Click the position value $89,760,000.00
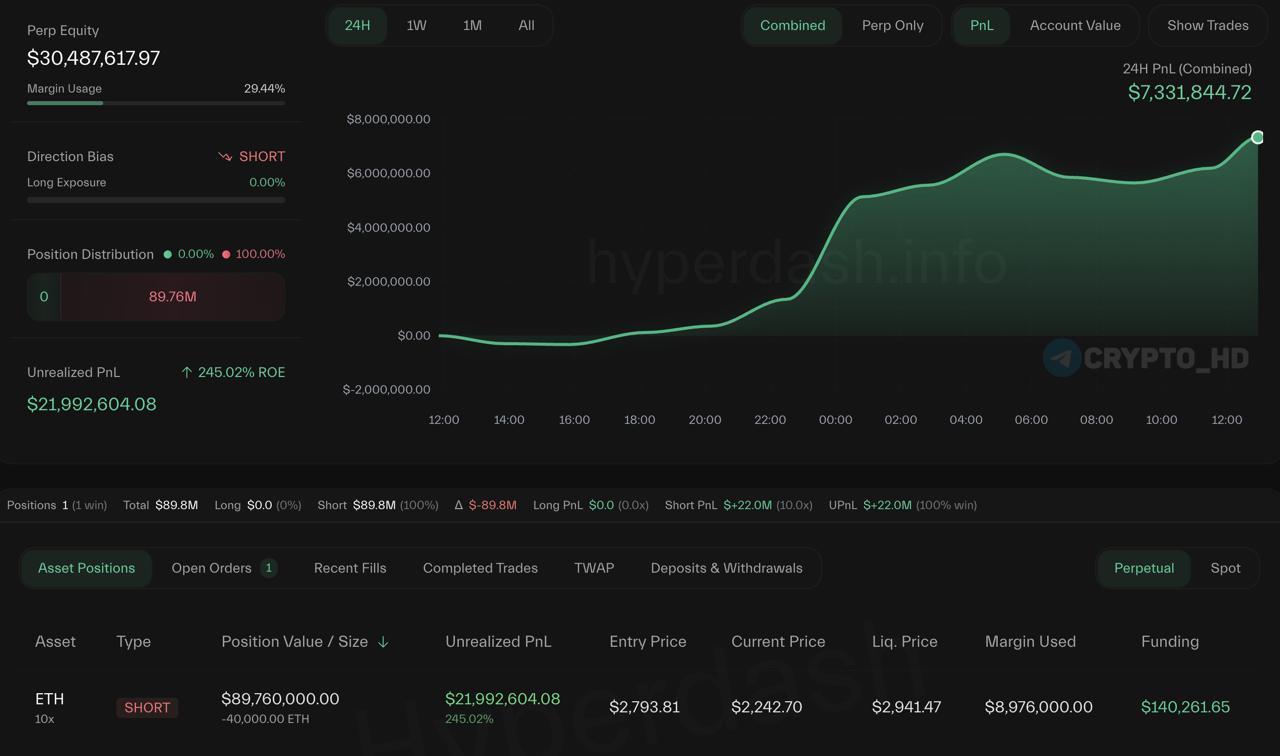 click(x=280, y=699)
